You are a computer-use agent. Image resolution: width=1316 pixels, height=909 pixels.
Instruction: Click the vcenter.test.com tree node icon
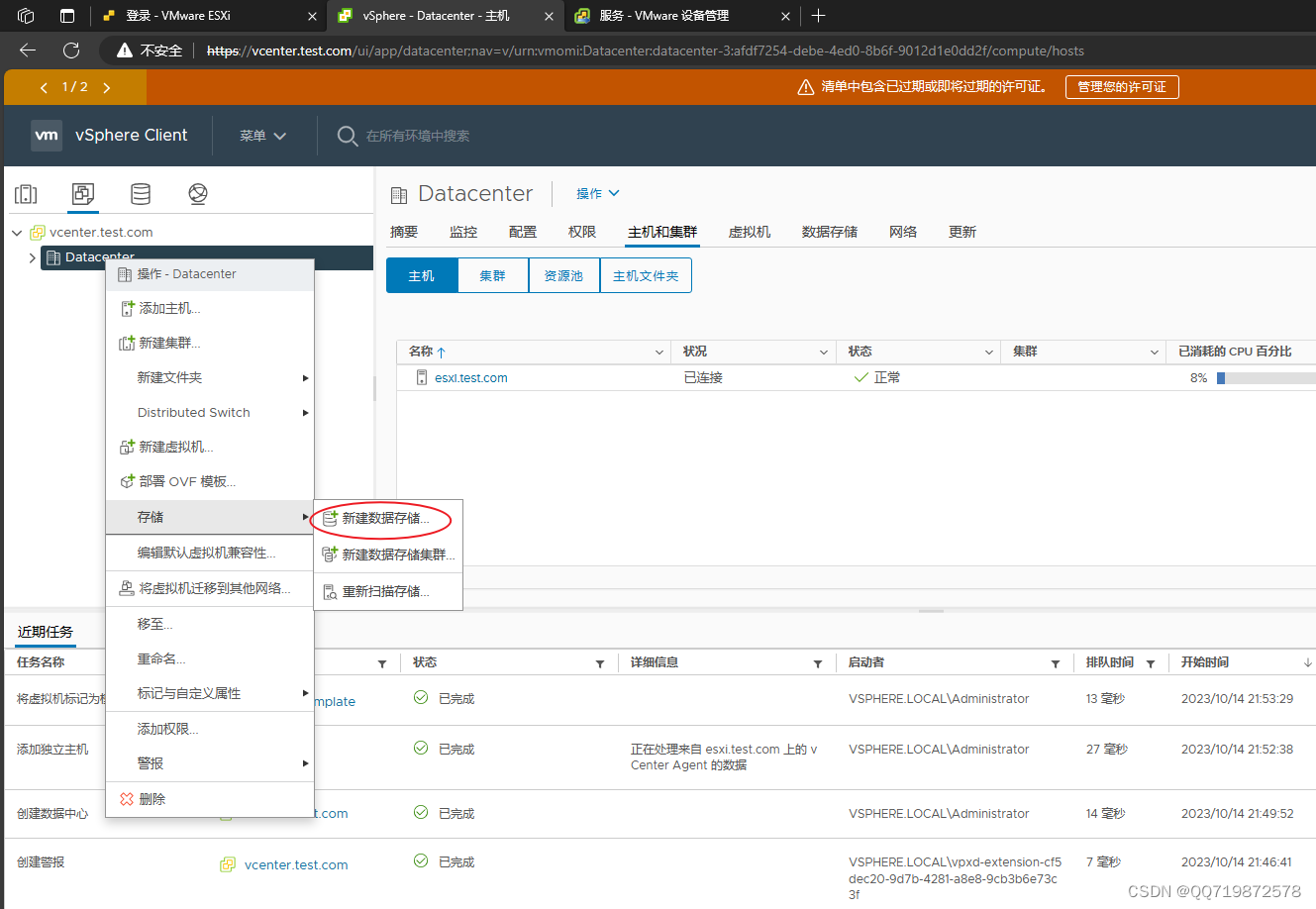coord(38,233)
